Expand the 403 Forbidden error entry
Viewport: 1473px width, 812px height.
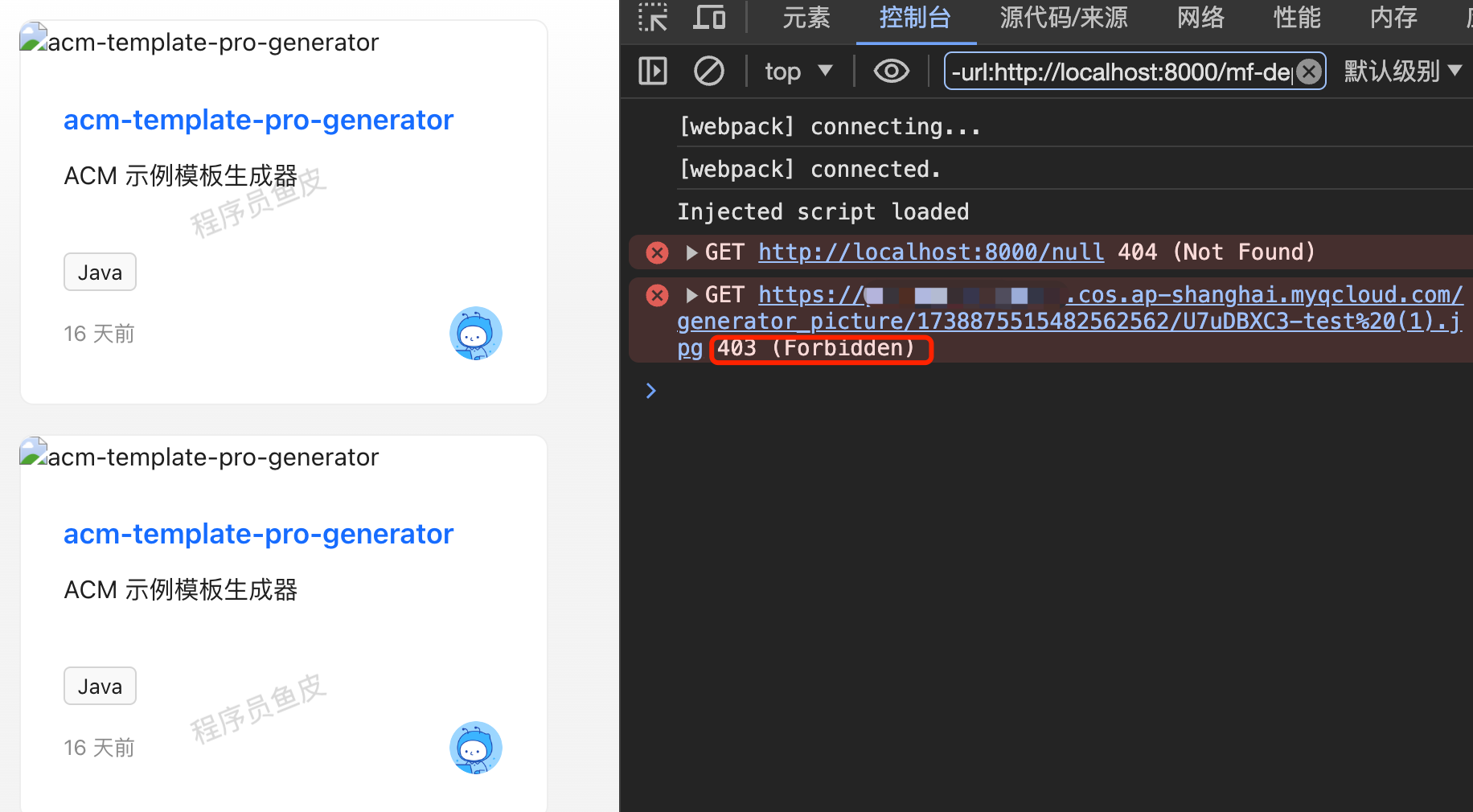pos(691,295)
